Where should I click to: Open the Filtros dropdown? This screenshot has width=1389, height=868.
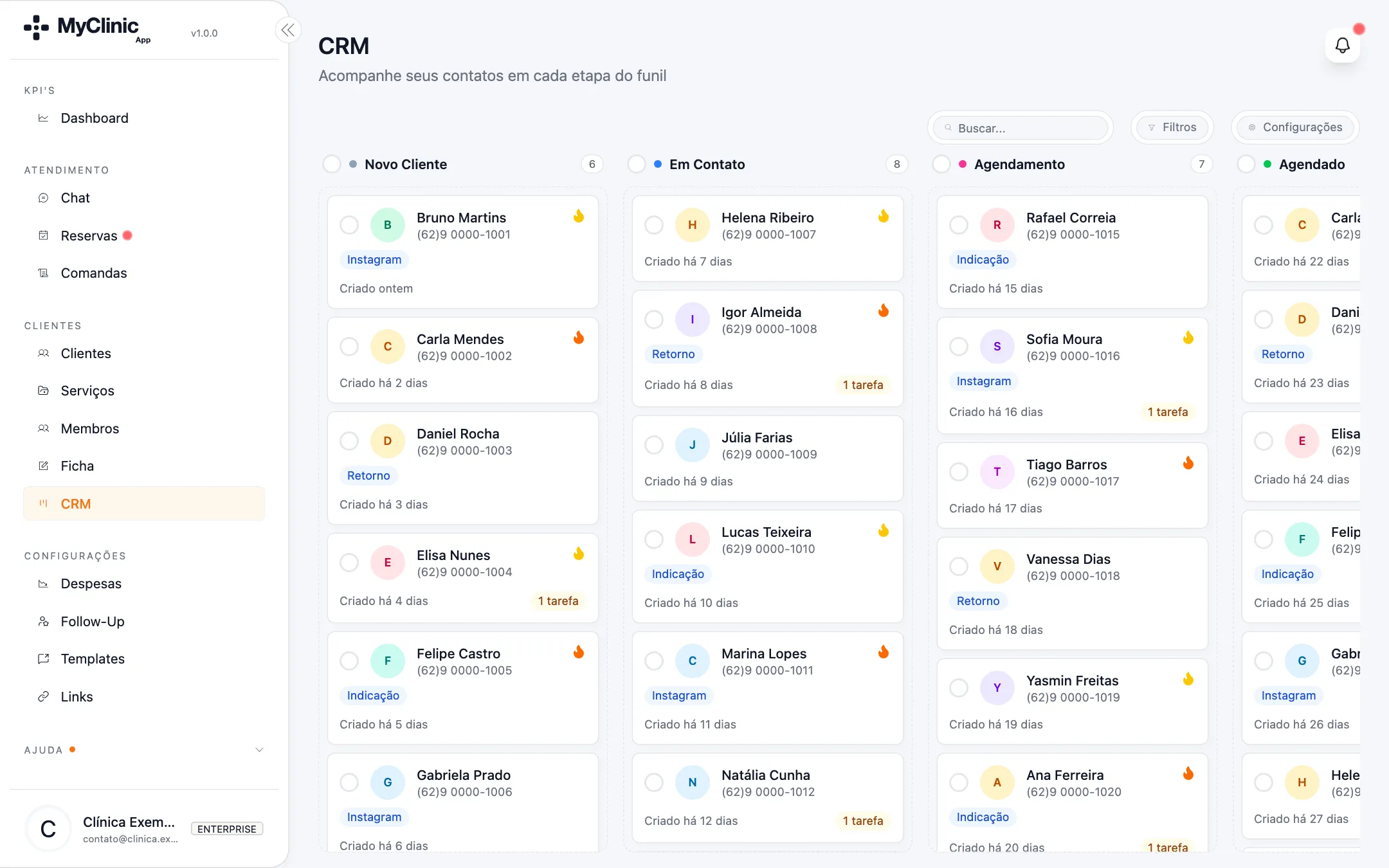(x=1172, y=127)
